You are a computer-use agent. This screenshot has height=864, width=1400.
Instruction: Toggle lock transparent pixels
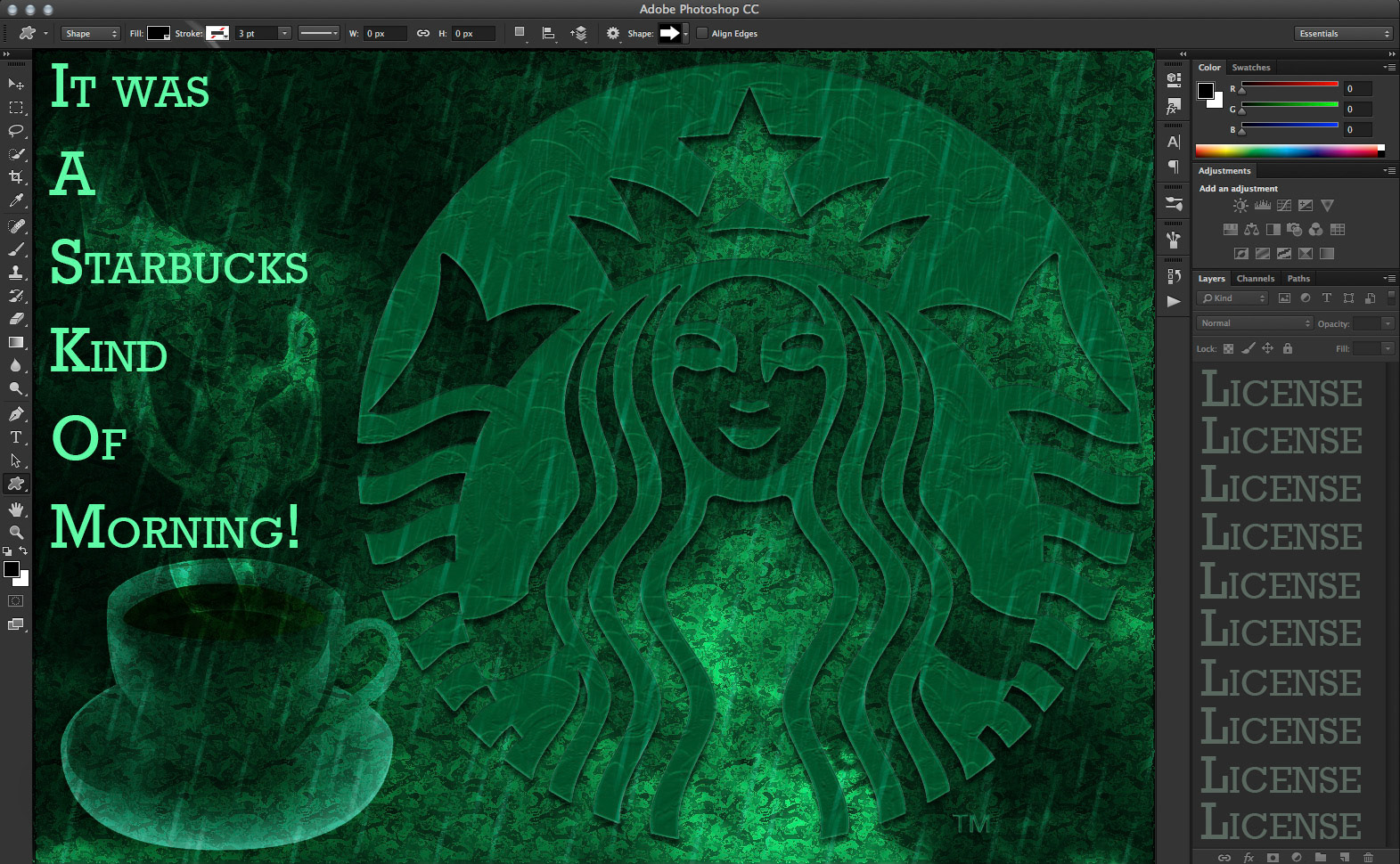point(1228,348)
